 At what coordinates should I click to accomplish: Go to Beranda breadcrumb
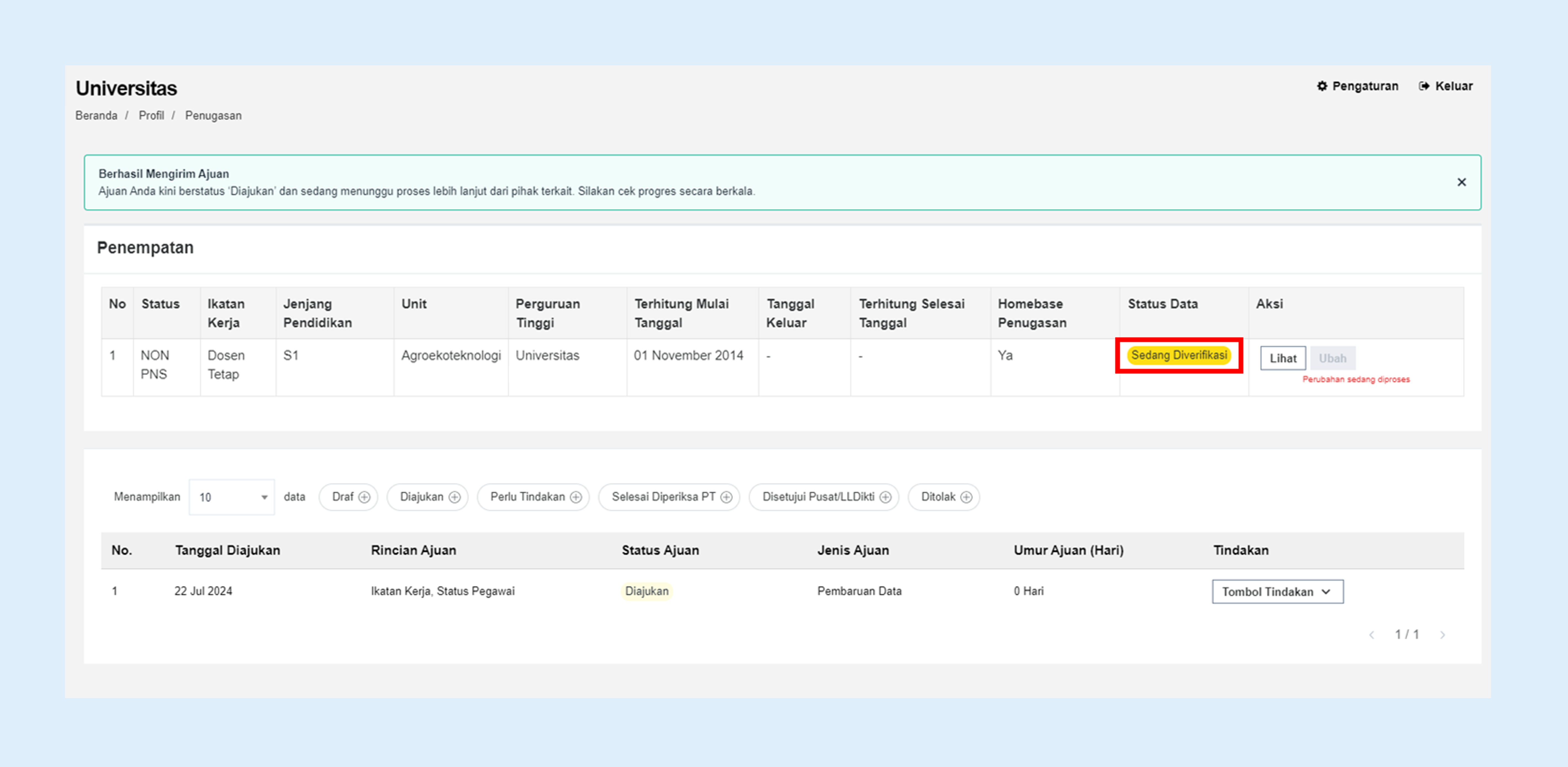(96, 116)
